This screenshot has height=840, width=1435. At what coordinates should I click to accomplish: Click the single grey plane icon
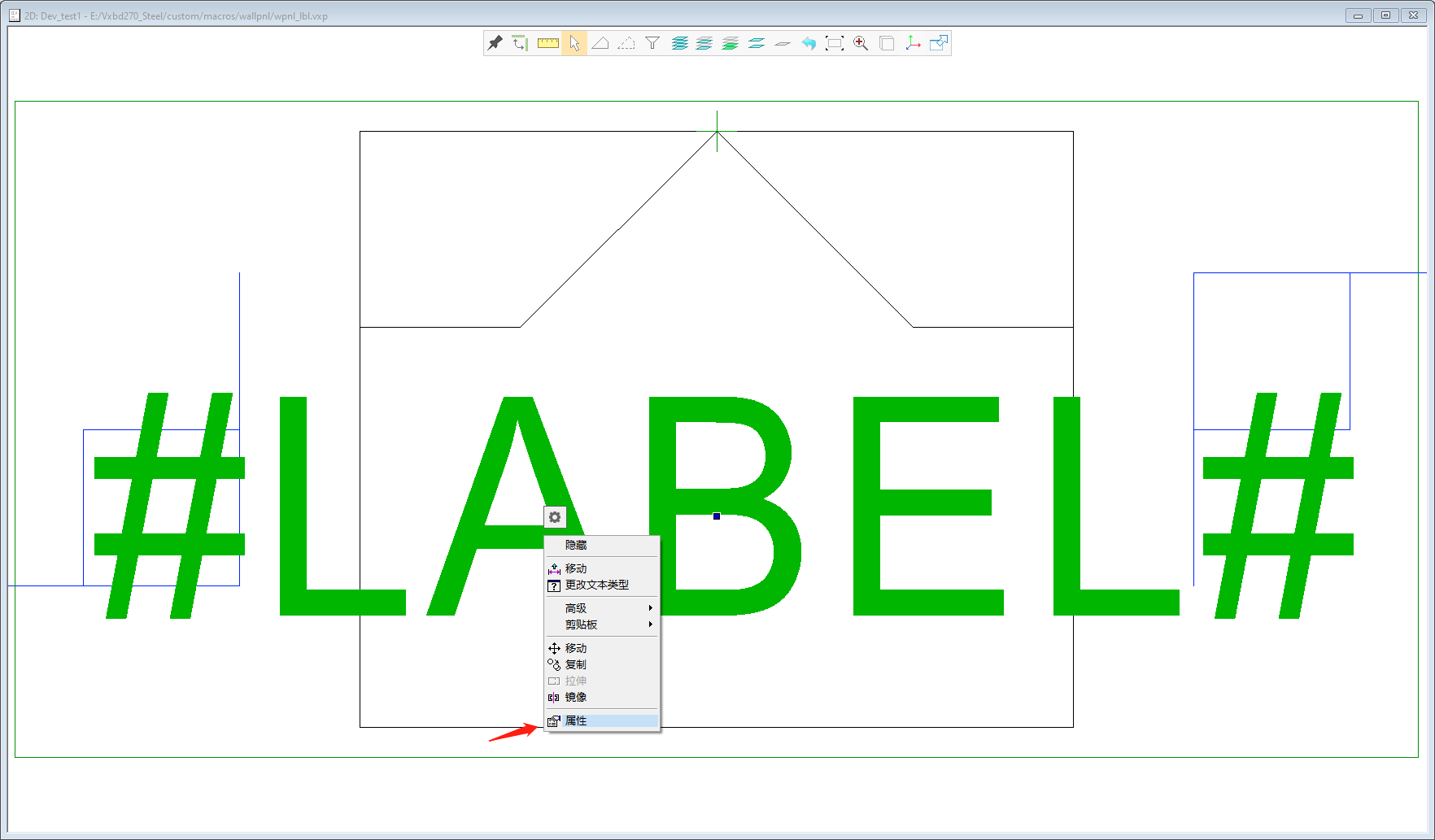point(783,43)
